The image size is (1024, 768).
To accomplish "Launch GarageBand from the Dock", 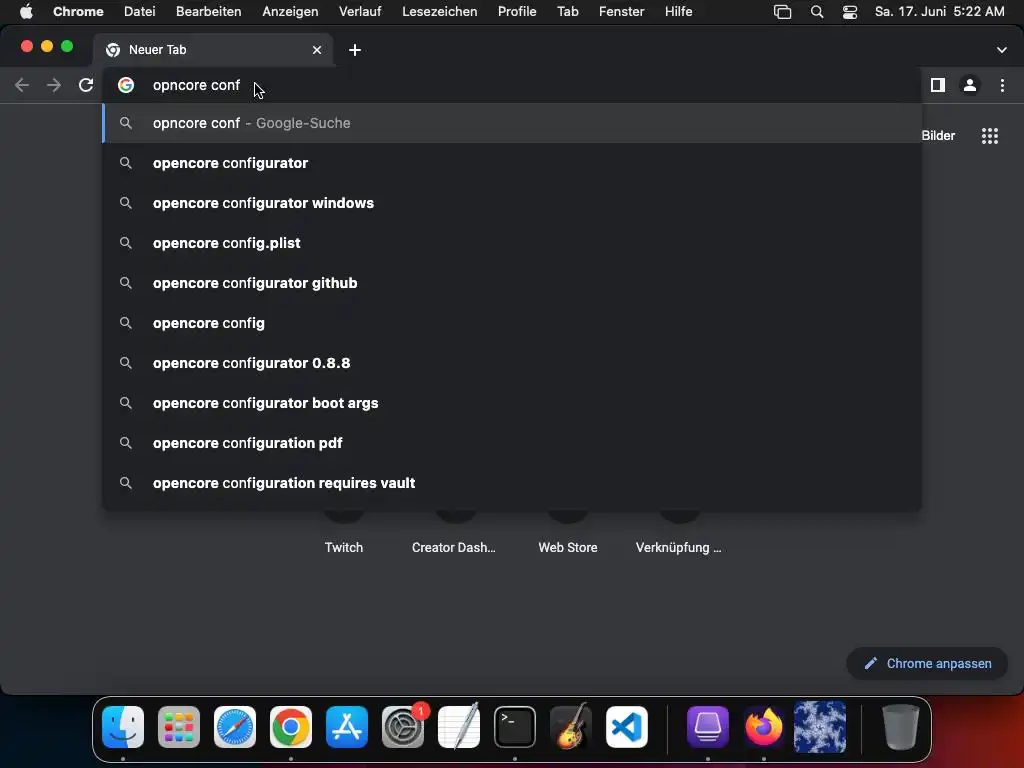I will (x=571, y=727).
